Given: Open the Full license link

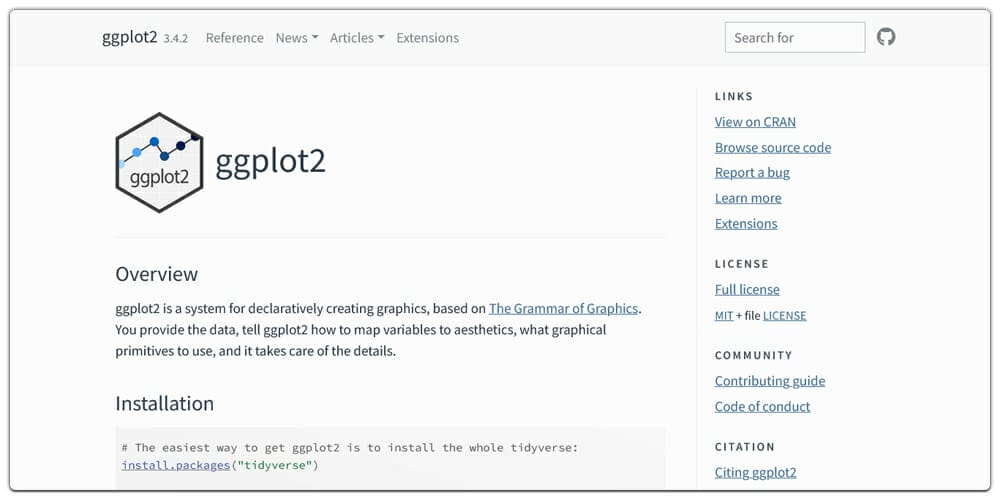Looking at the screenshot, I should 747,290.
